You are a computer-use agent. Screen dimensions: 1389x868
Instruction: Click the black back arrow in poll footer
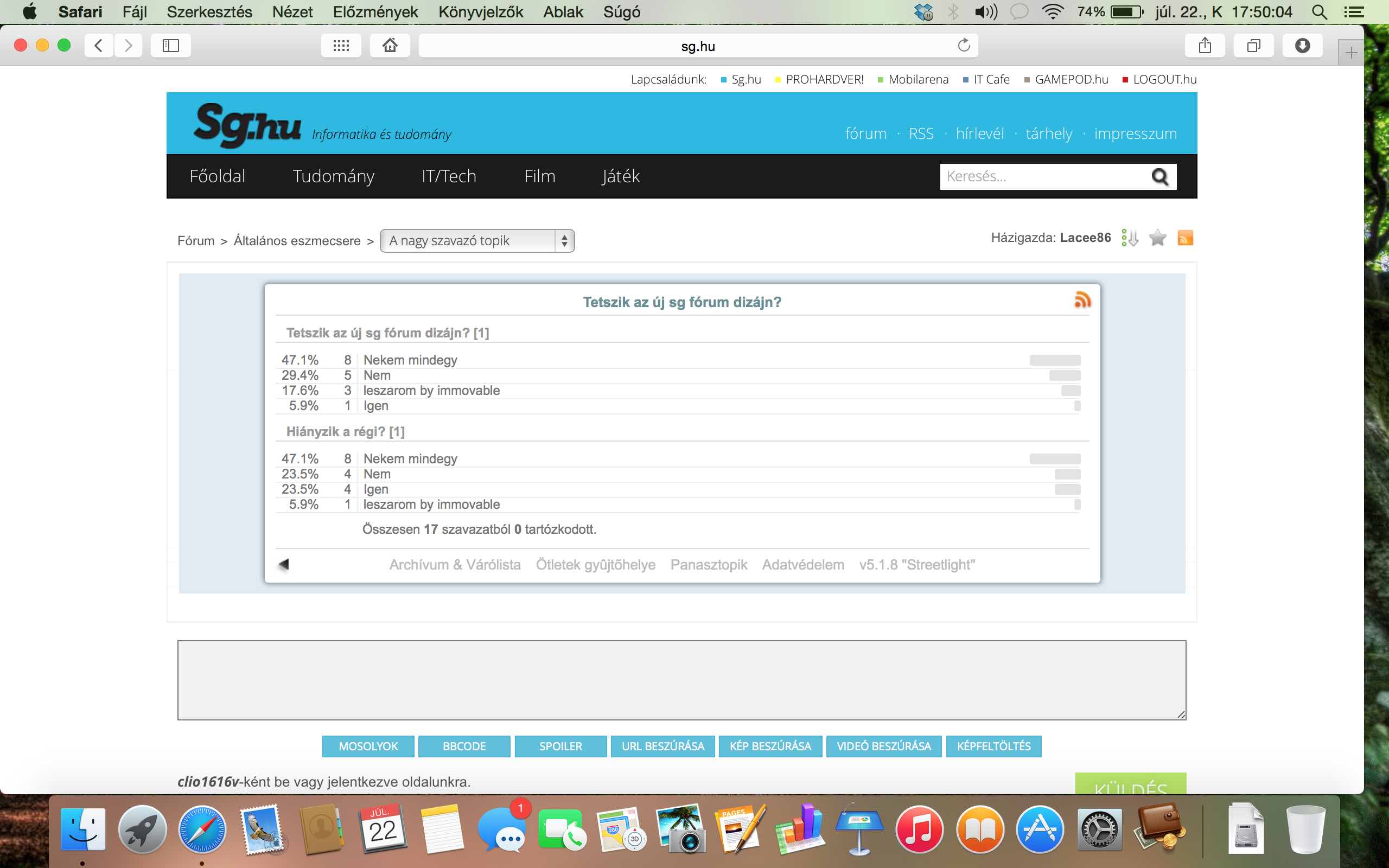(x=284, y=564)
